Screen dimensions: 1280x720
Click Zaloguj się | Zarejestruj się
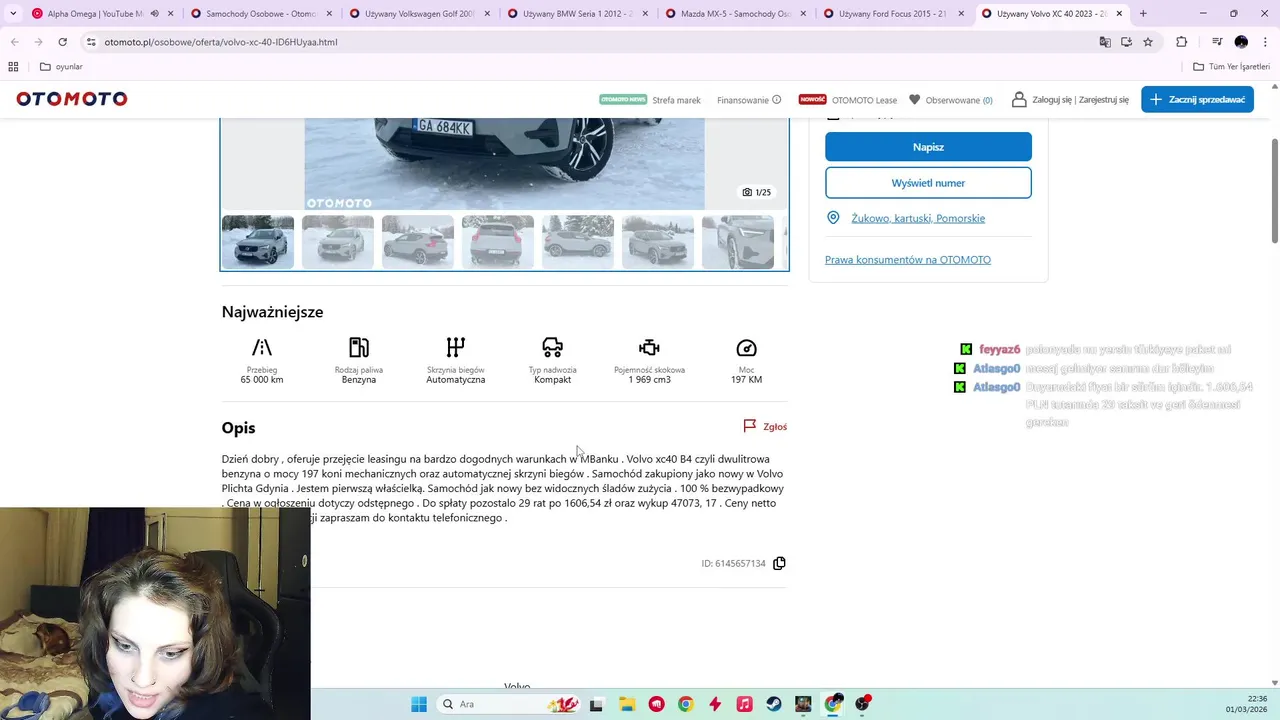(1080, 100)
